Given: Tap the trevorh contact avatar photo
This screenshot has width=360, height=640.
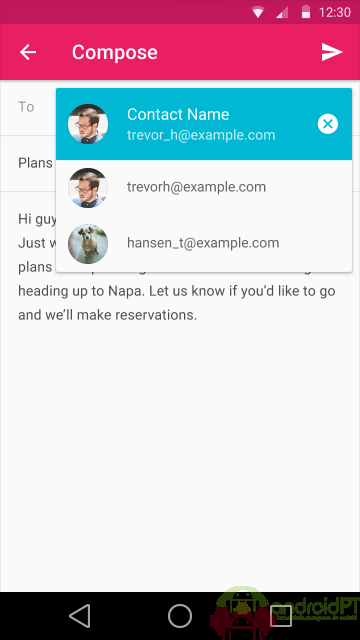Looking at the screenshot, I should (88, 188).
